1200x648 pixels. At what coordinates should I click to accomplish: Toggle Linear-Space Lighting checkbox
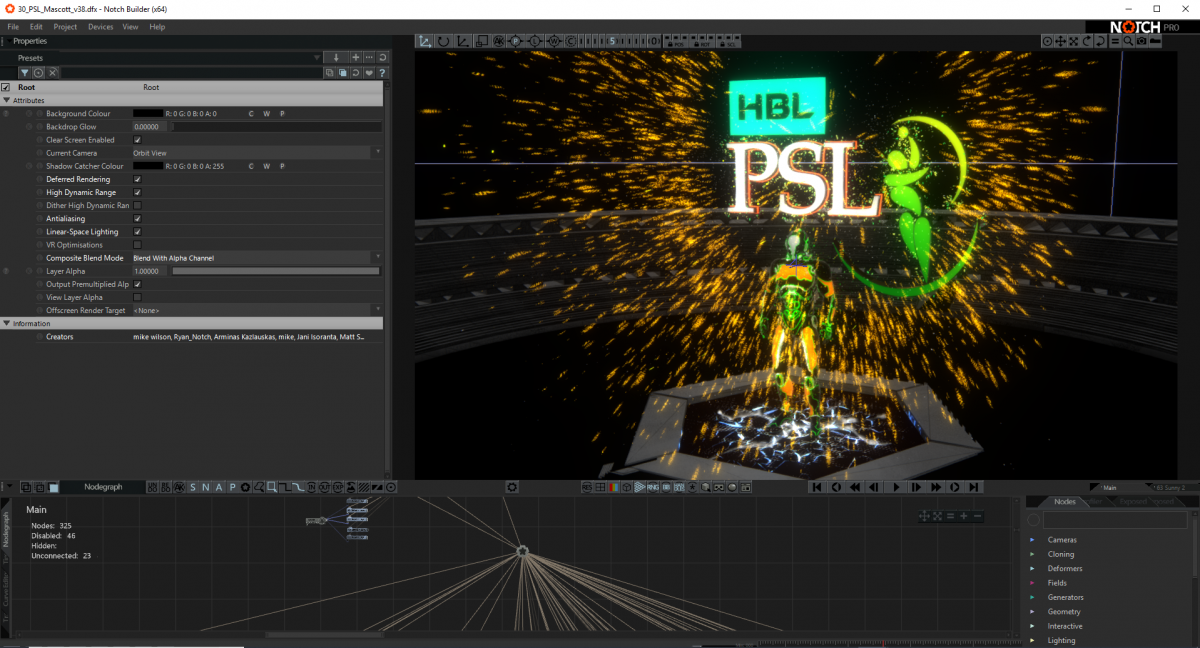tap(137, 231)
